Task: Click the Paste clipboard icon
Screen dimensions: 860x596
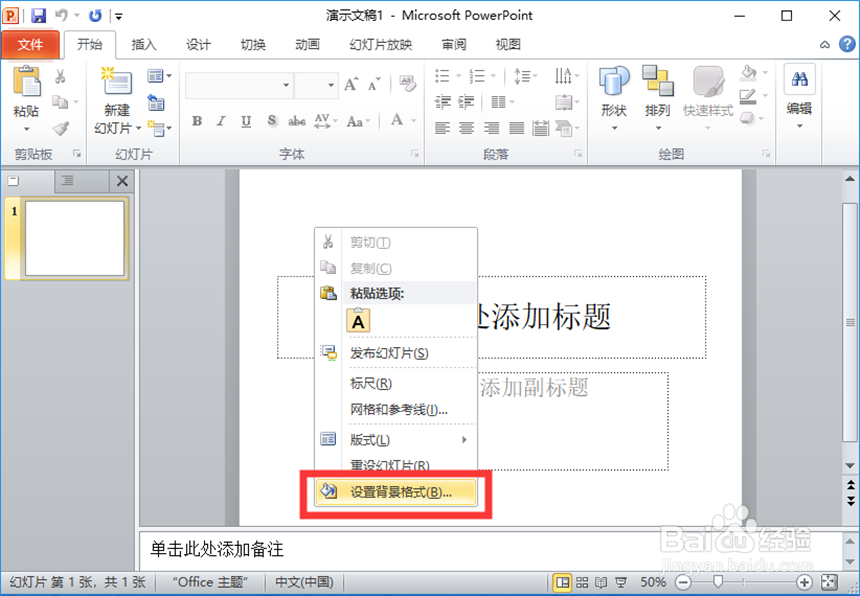Action: pos(26,81)
